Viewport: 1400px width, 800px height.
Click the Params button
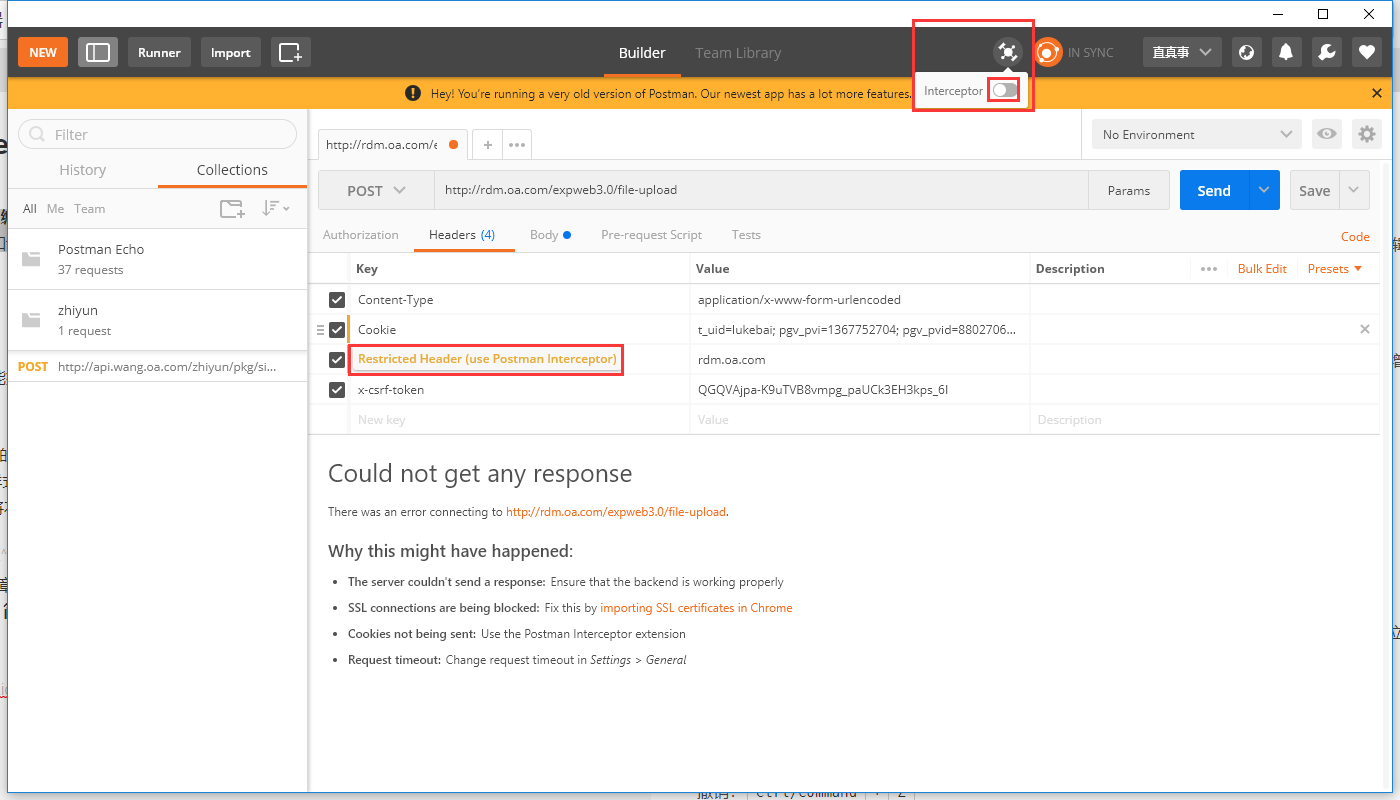[x=1129, y=191]
